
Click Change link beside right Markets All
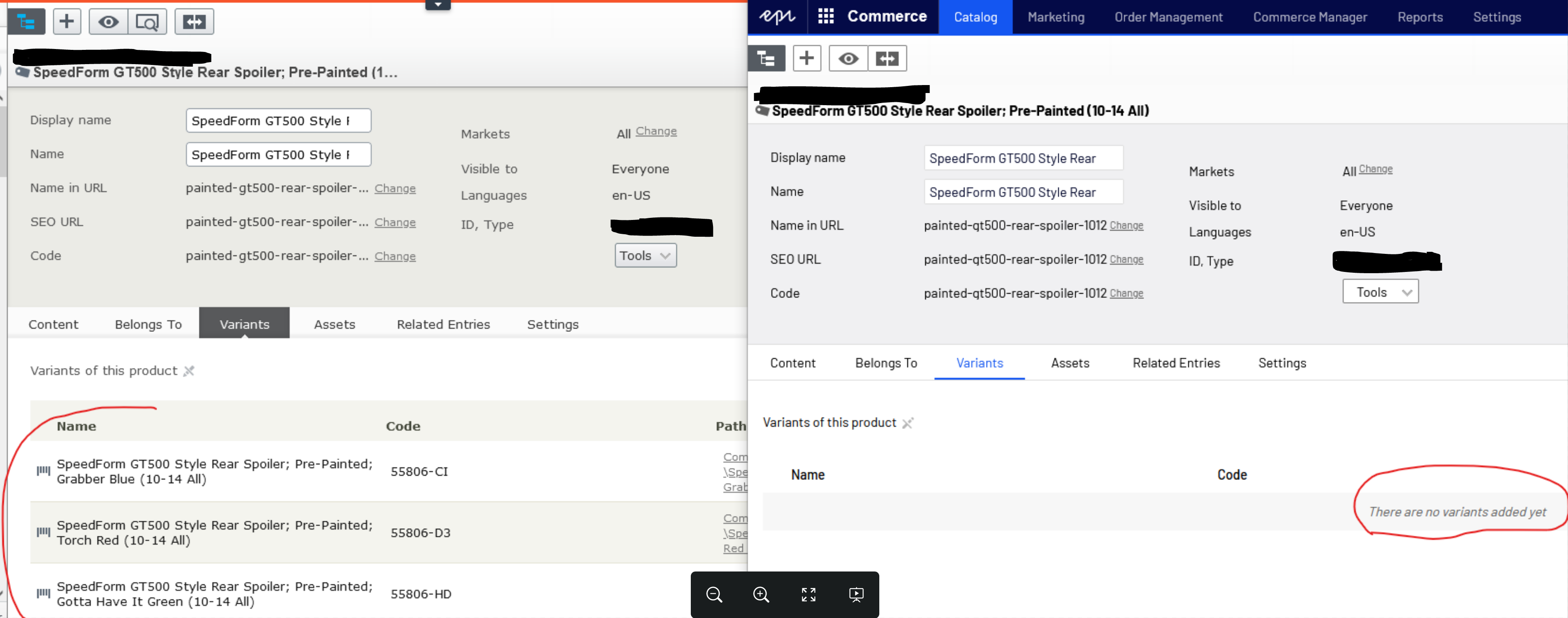click(x=1375, y=169)
